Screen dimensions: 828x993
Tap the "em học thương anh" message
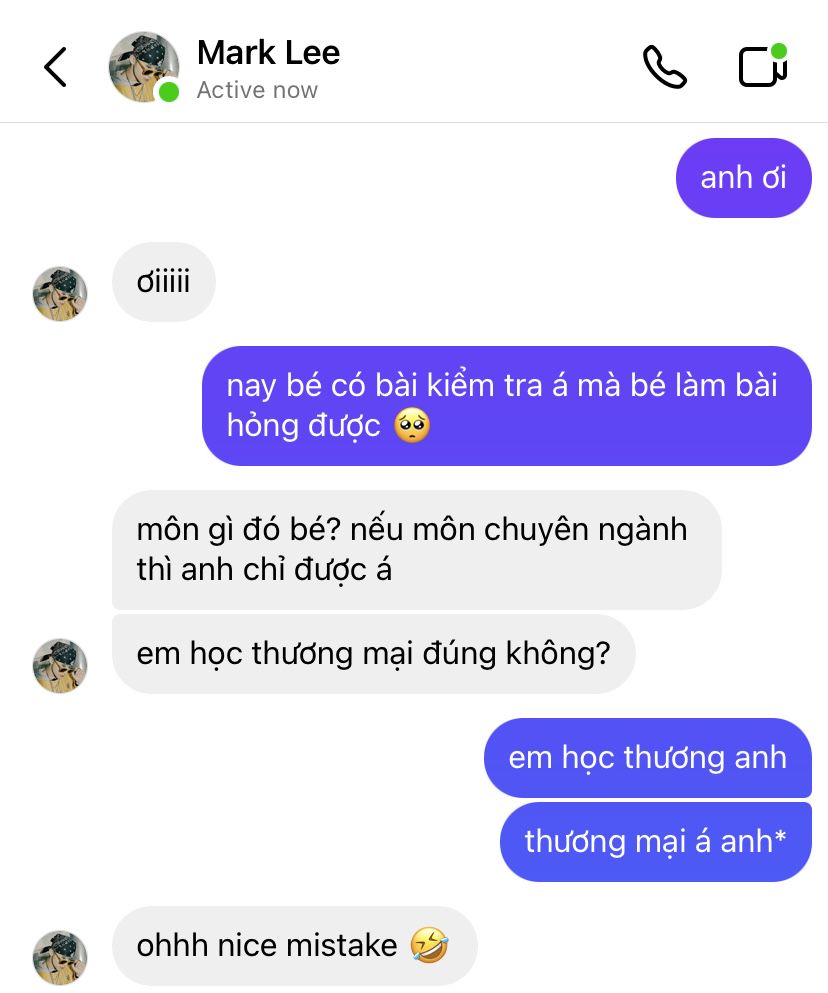(x=647, y=758)
